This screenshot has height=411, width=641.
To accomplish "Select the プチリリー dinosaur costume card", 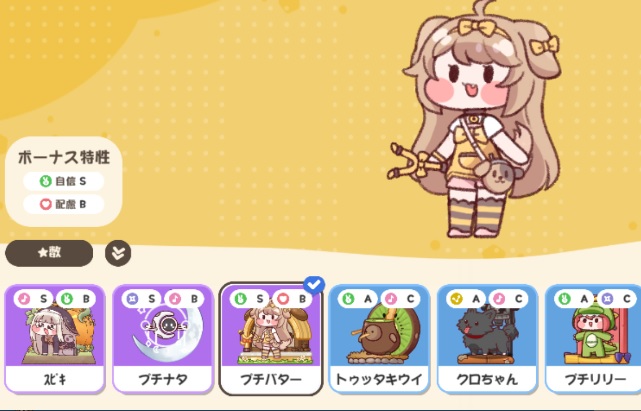I will pos(593,339).
